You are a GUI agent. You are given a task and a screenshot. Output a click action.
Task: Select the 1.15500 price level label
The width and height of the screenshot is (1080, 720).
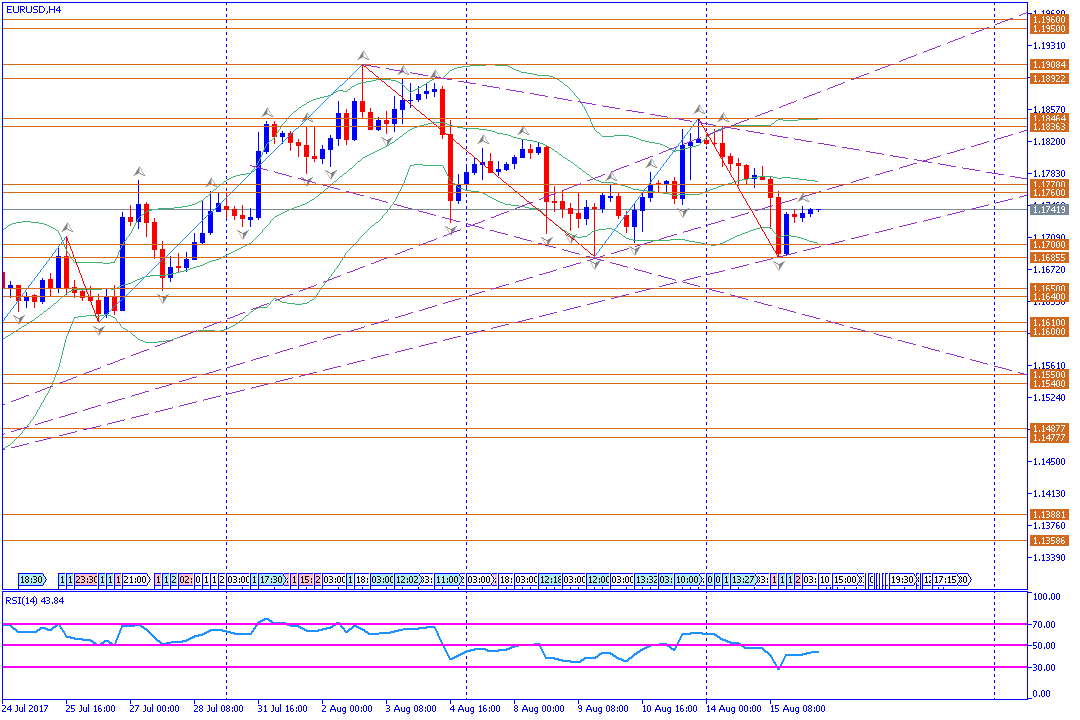coord(1048,375)
